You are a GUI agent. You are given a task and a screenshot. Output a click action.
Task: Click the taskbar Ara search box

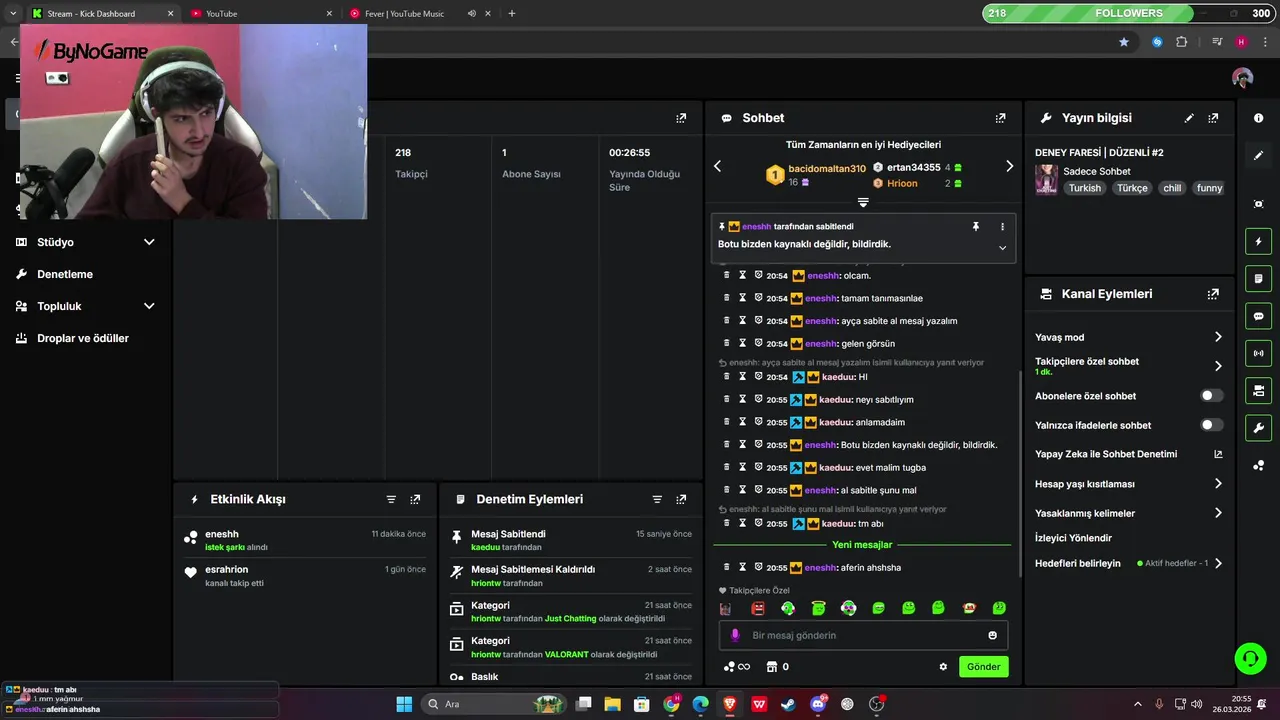492,704
